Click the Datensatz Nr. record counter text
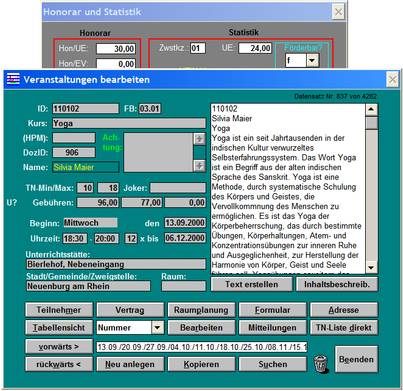 click(x=335, y=96)
